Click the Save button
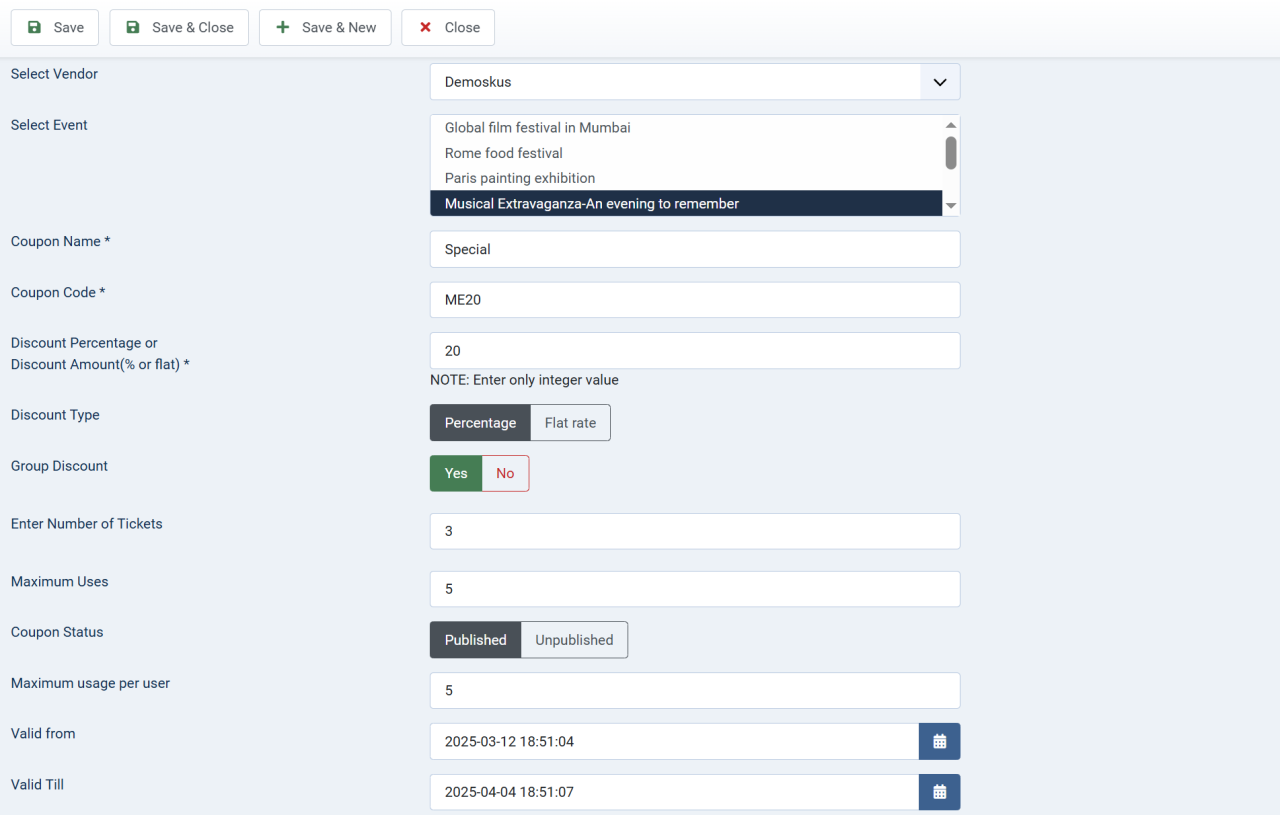 pos(55,27)
